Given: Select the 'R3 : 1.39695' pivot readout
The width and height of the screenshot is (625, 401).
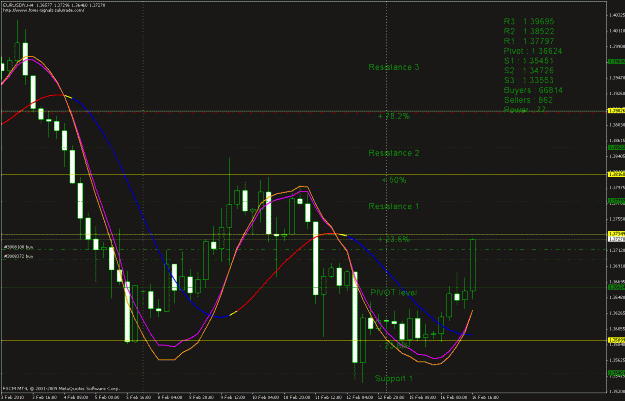Looking at the screenshot, I should click(529, 21).
